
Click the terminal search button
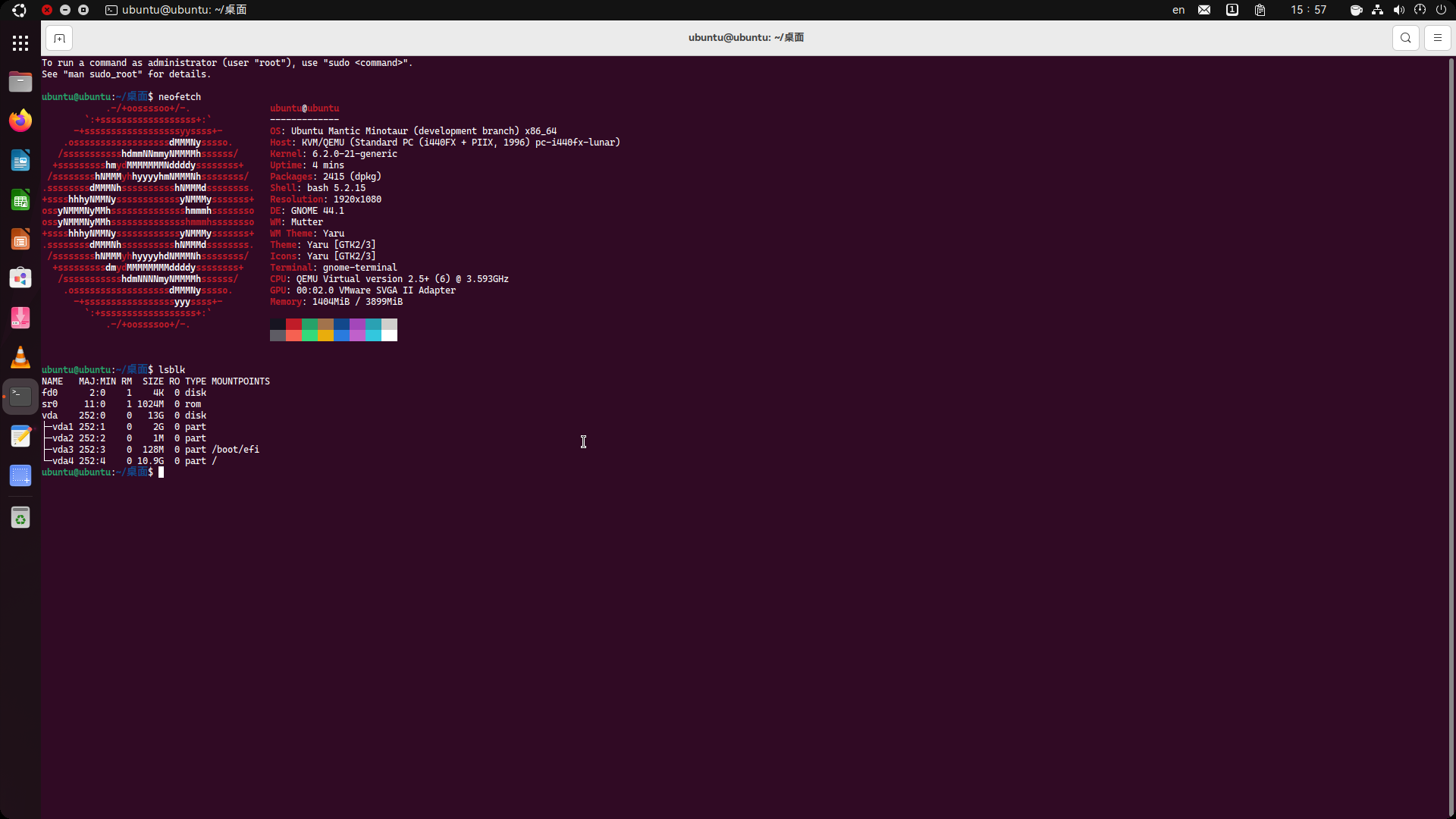click(x=1405, y=38)
